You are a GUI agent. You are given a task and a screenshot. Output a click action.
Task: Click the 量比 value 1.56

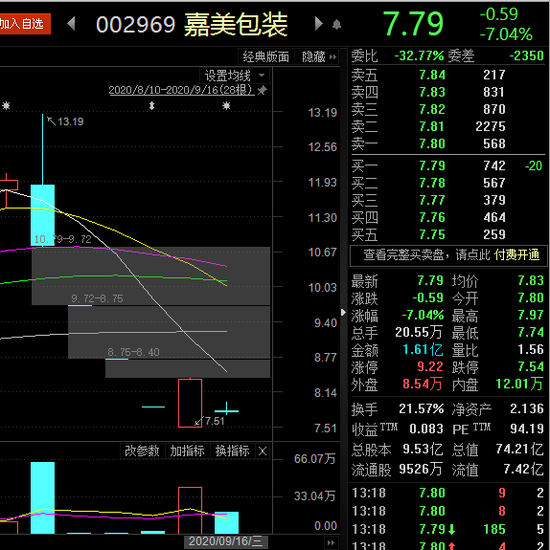click(x=531, y=349)
